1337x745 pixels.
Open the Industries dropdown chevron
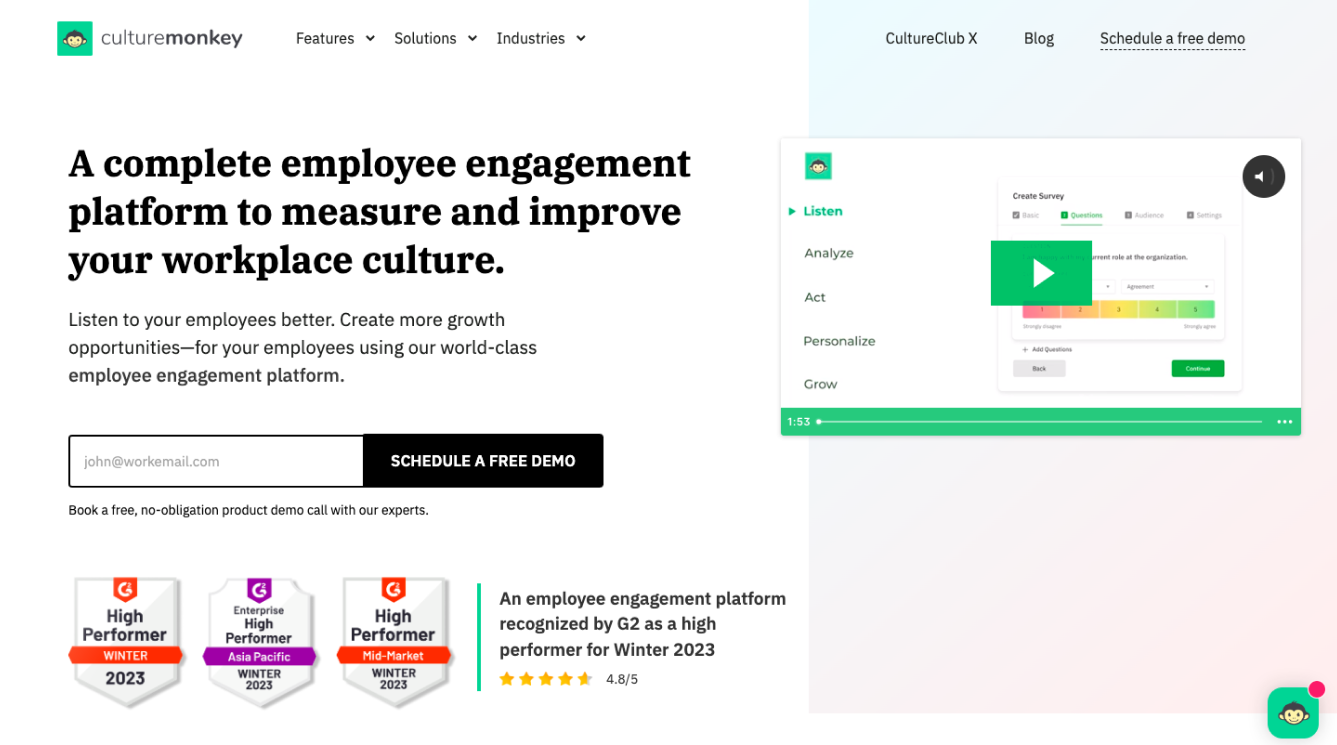coord(581,38)
